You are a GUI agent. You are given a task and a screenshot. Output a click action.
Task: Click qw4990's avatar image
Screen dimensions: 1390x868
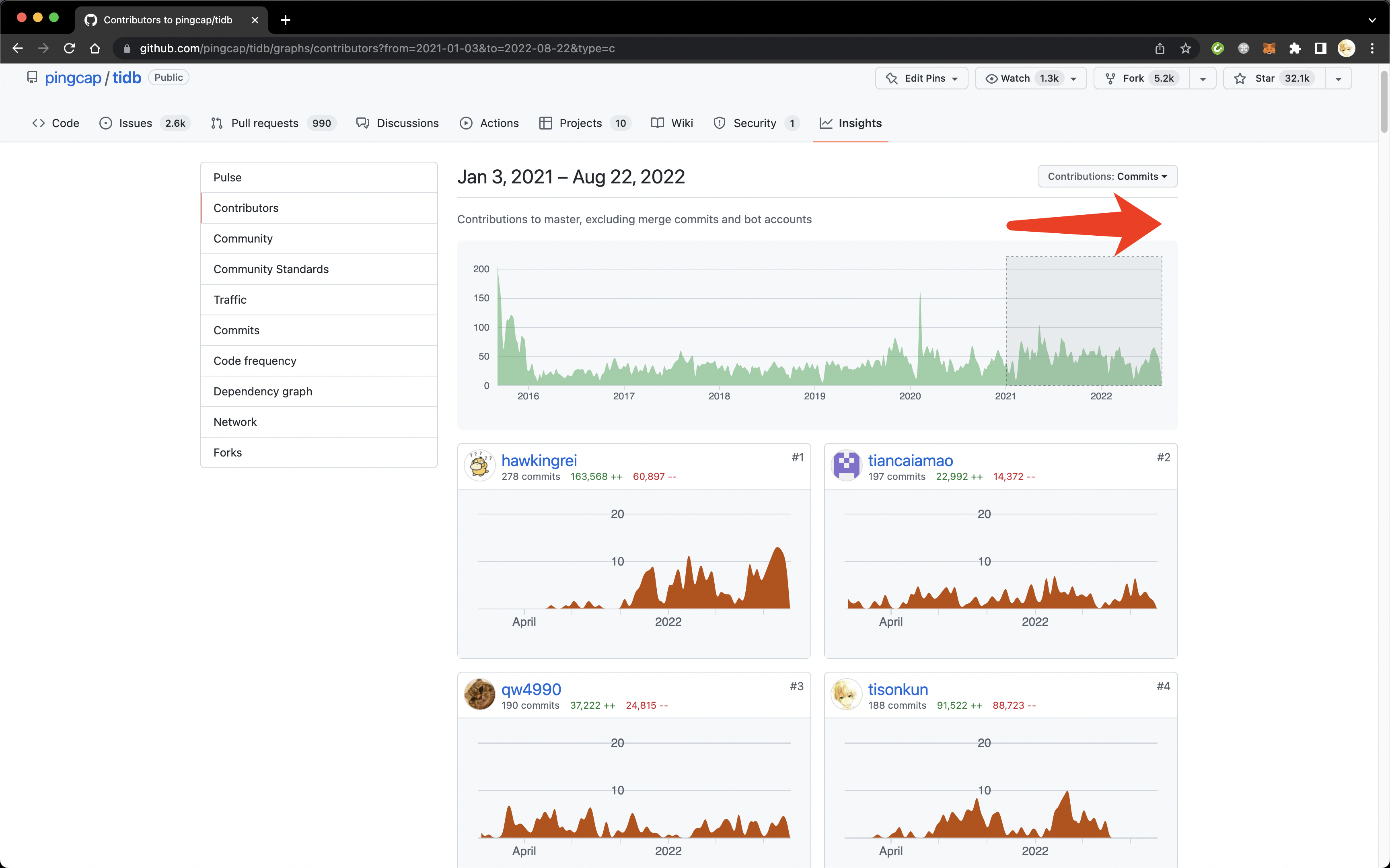[479, 694]
